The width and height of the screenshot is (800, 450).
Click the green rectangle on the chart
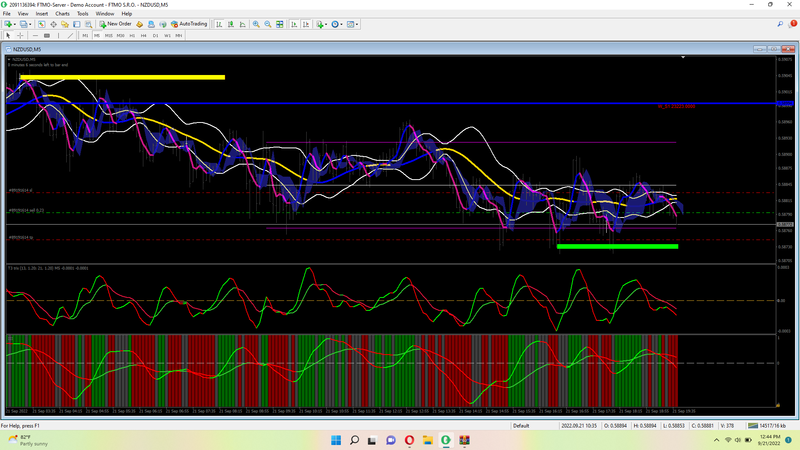coord(617,246)
